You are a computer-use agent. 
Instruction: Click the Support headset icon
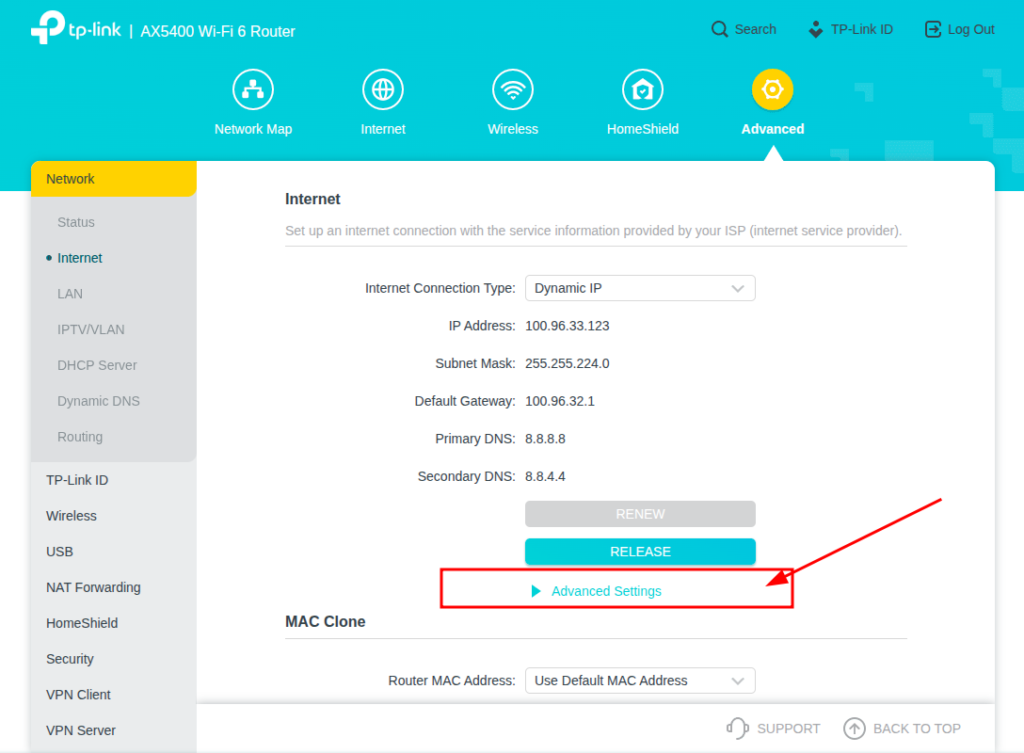pos(738,728)
